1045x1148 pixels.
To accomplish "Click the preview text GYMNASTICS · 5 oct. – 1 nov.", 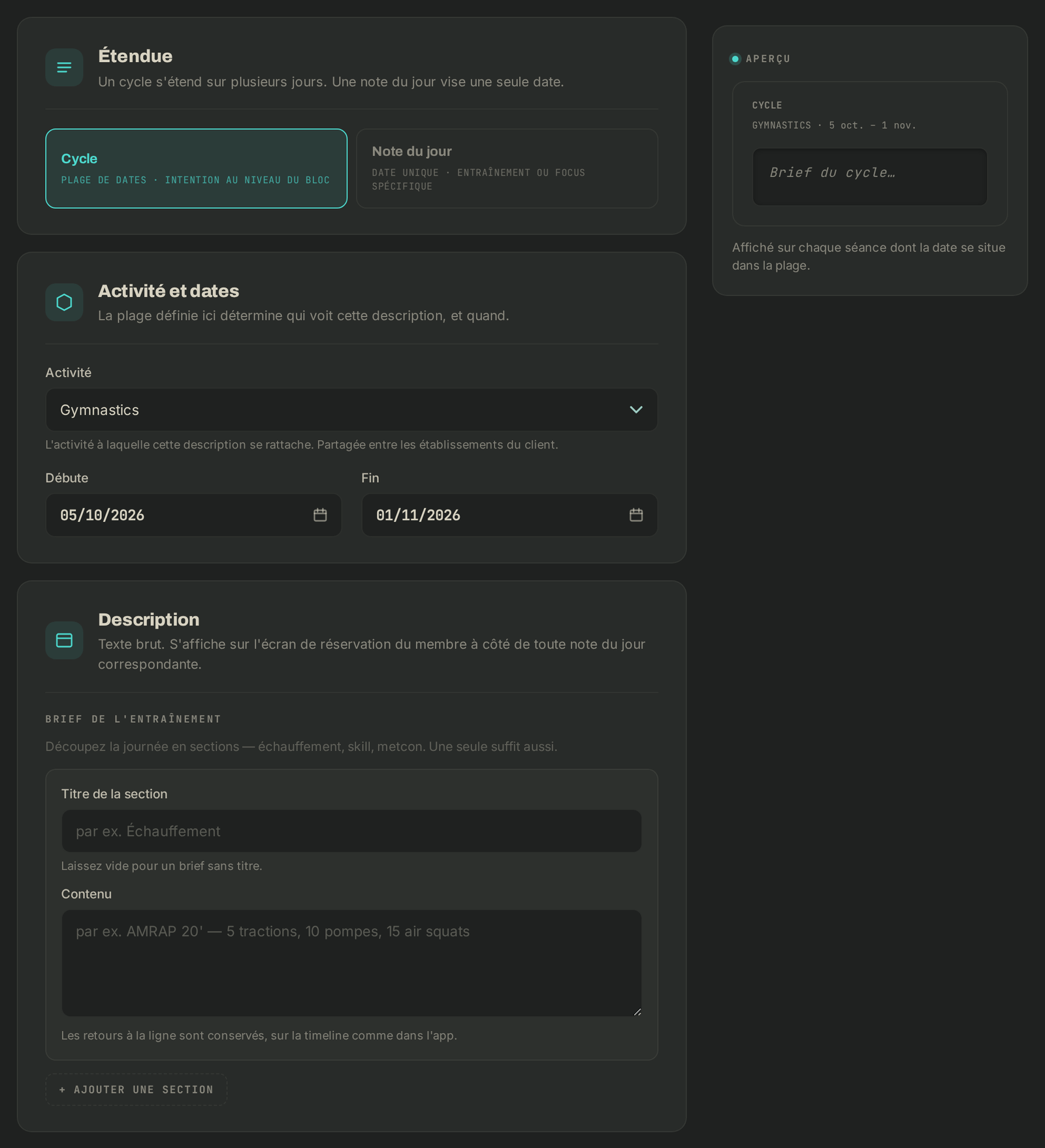I will click(x=834, y=125).
